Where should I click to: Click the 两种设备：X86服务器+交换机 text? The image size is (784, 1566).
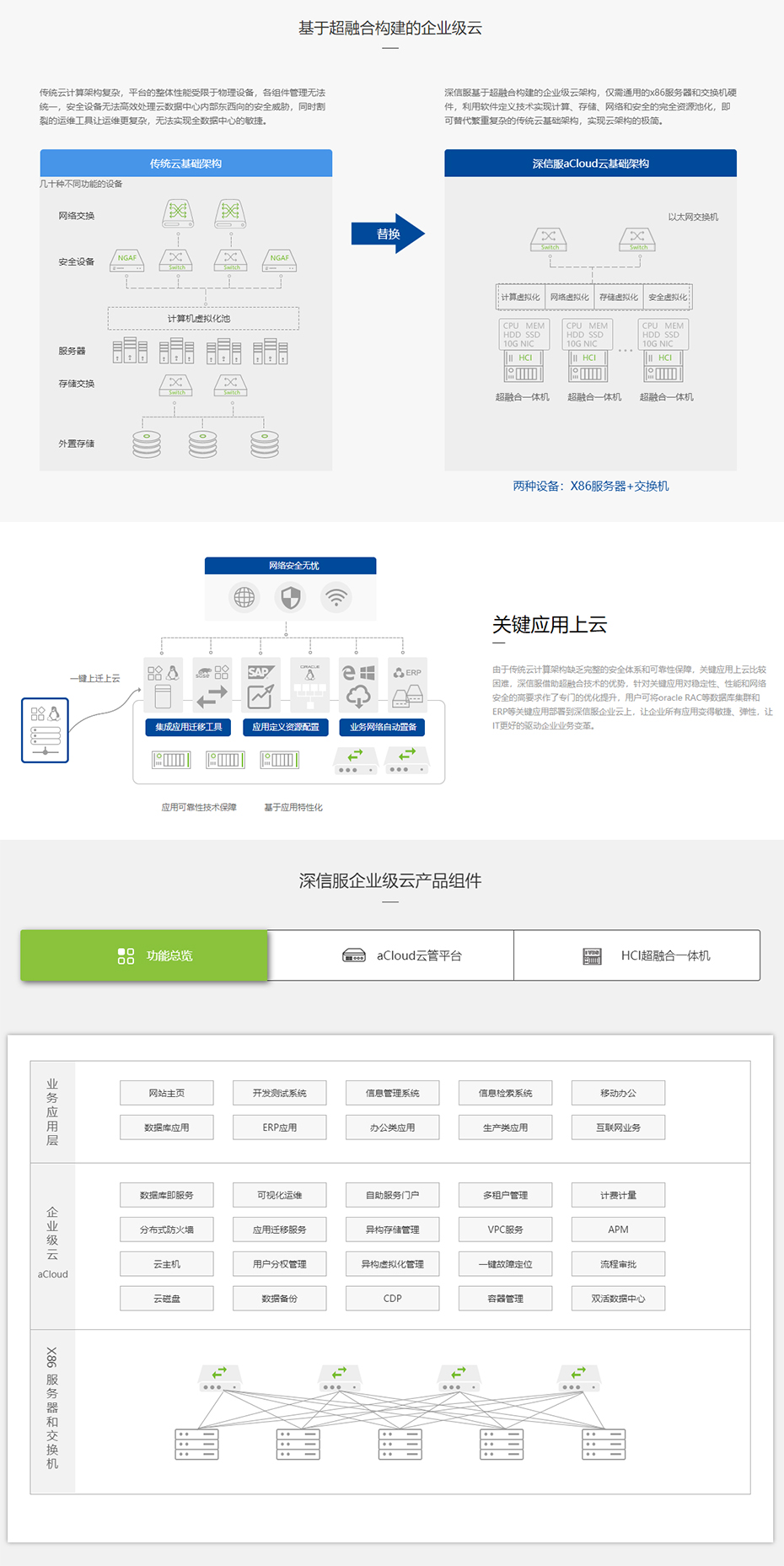pyautogui.click(x=591, y=486)
